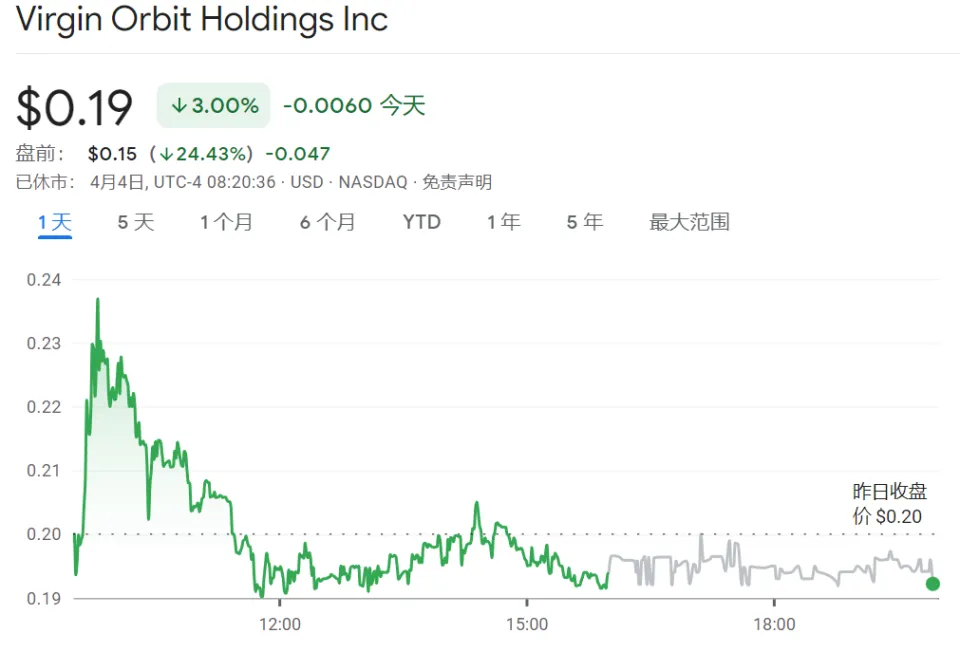960x652 pixels.
Task: Show the 最大范围 full history tab
Action: tap(689, 222)
